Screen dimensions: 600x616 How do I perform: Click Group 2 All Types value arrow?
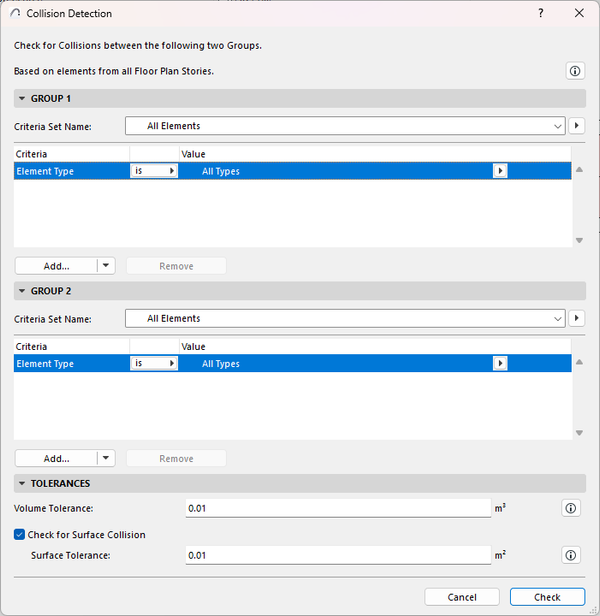501,364
